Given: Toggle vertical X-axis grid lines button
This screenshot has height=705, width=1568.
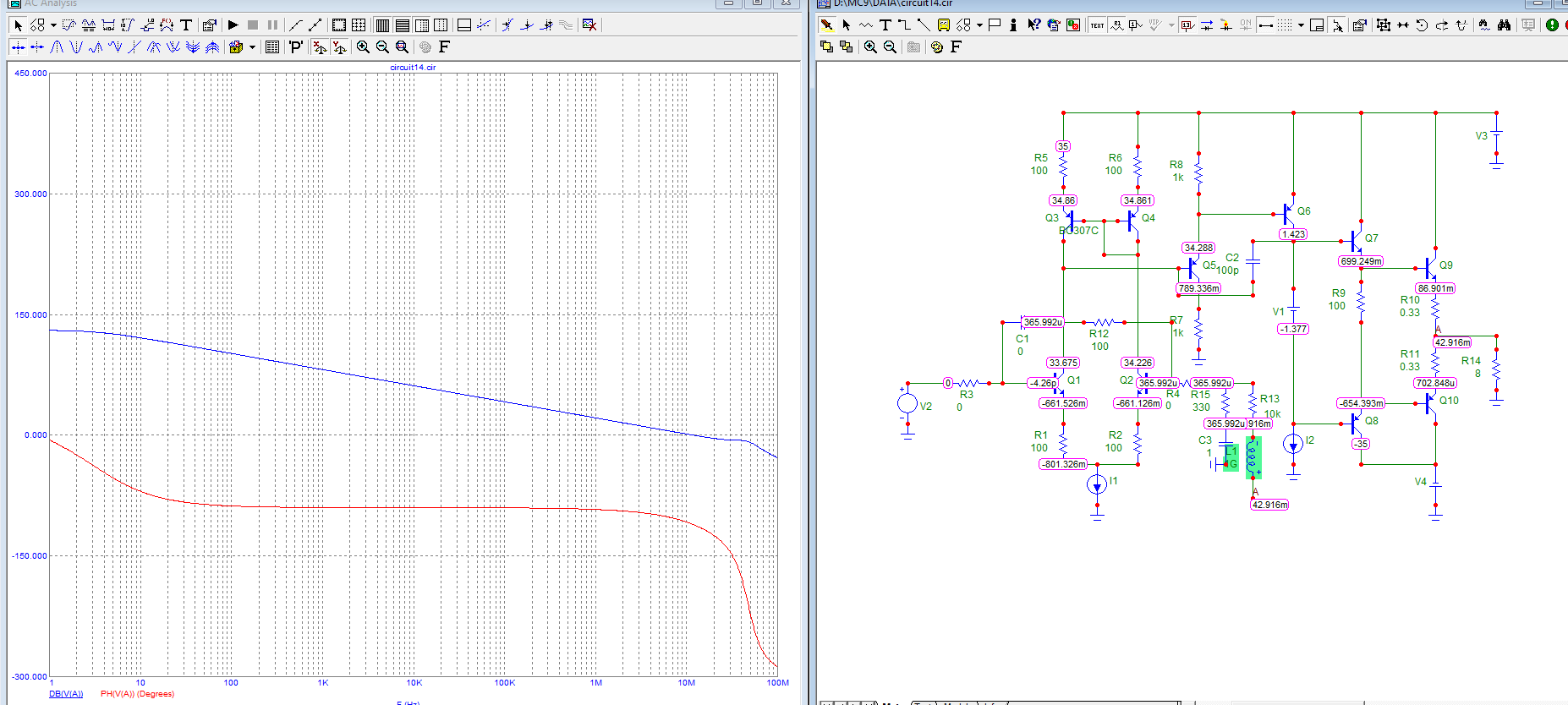Looking at the screenshot, I should coord(382,25).
